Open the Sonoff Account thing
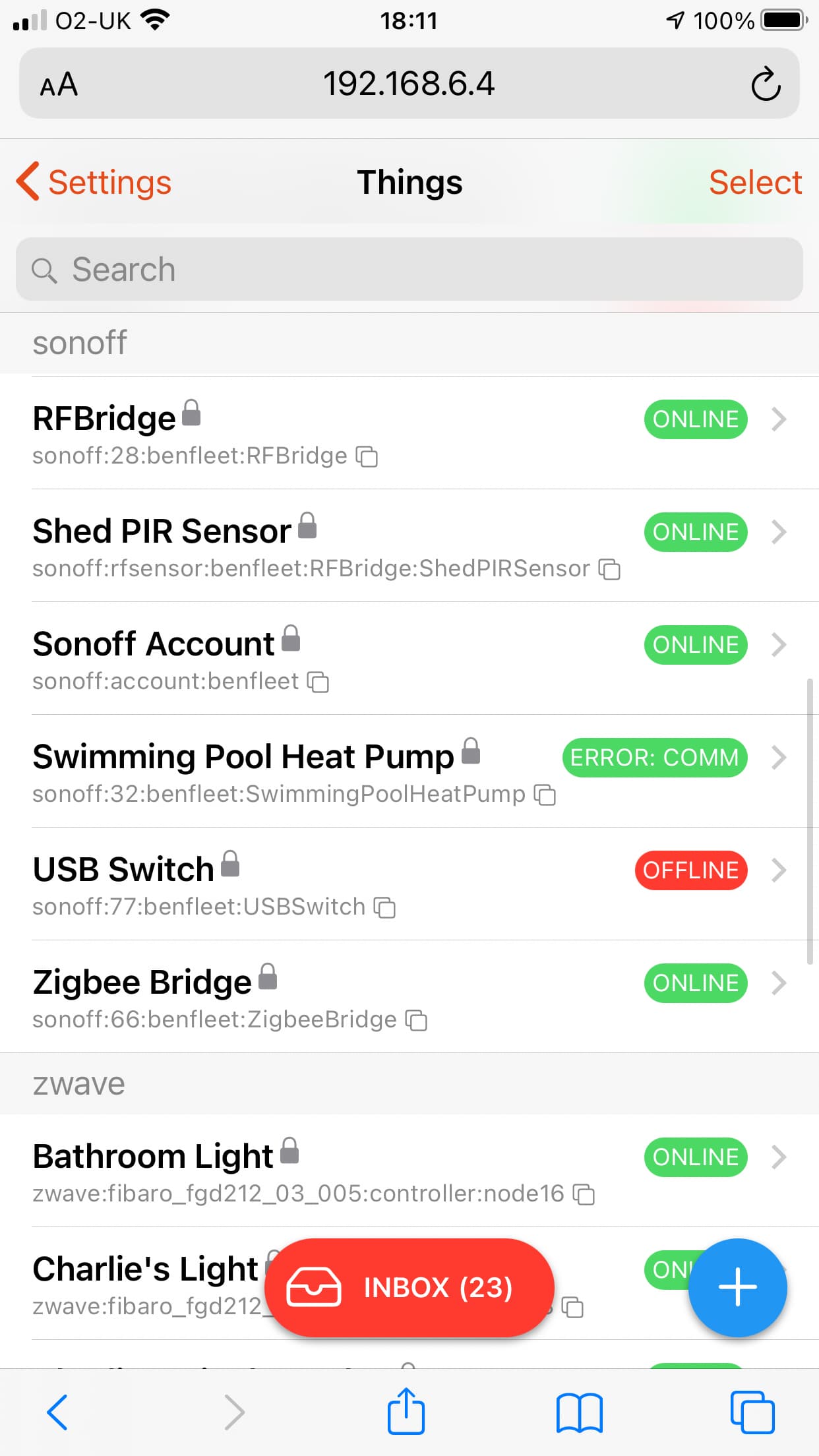The height and width of the screenshot is (1456, 819). coord(153,644)
